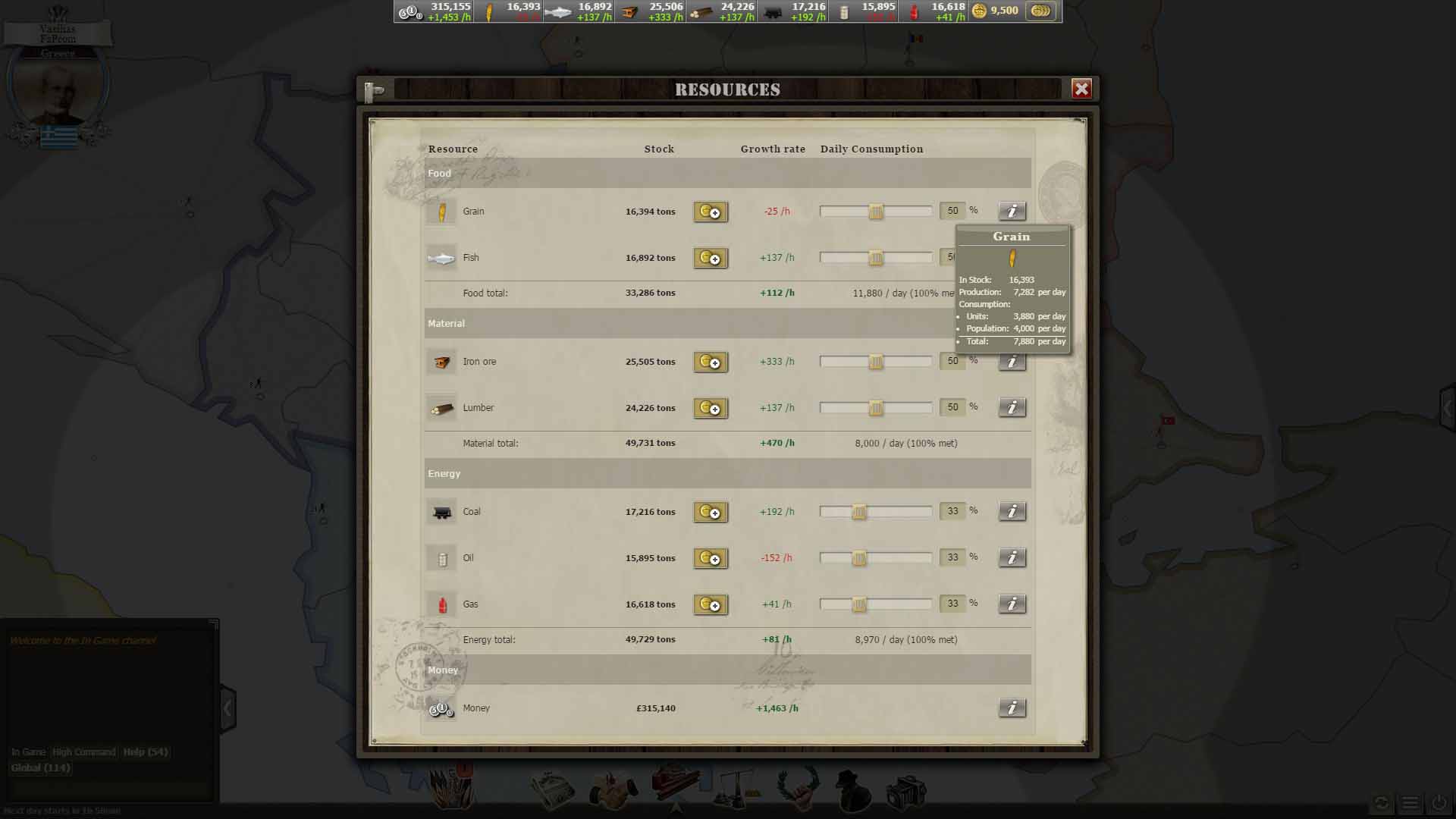
Task: Open Lumber info button
Action: tap(1012, 407)
